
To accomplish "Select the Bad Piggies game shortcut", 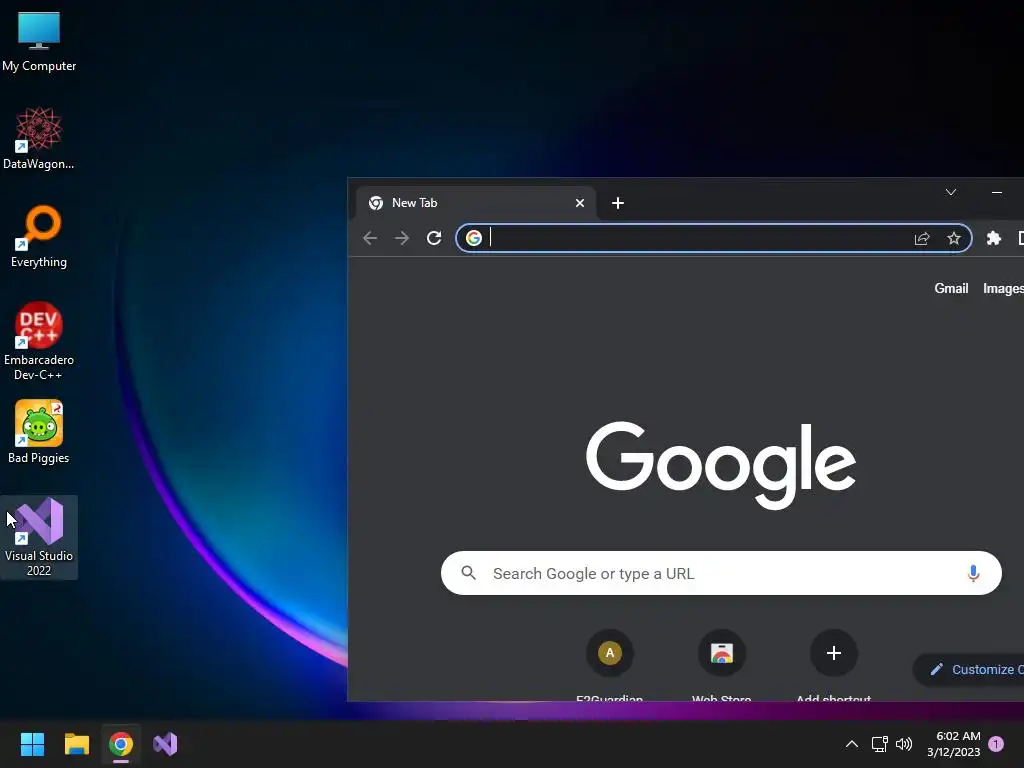I will coord(39,432).
